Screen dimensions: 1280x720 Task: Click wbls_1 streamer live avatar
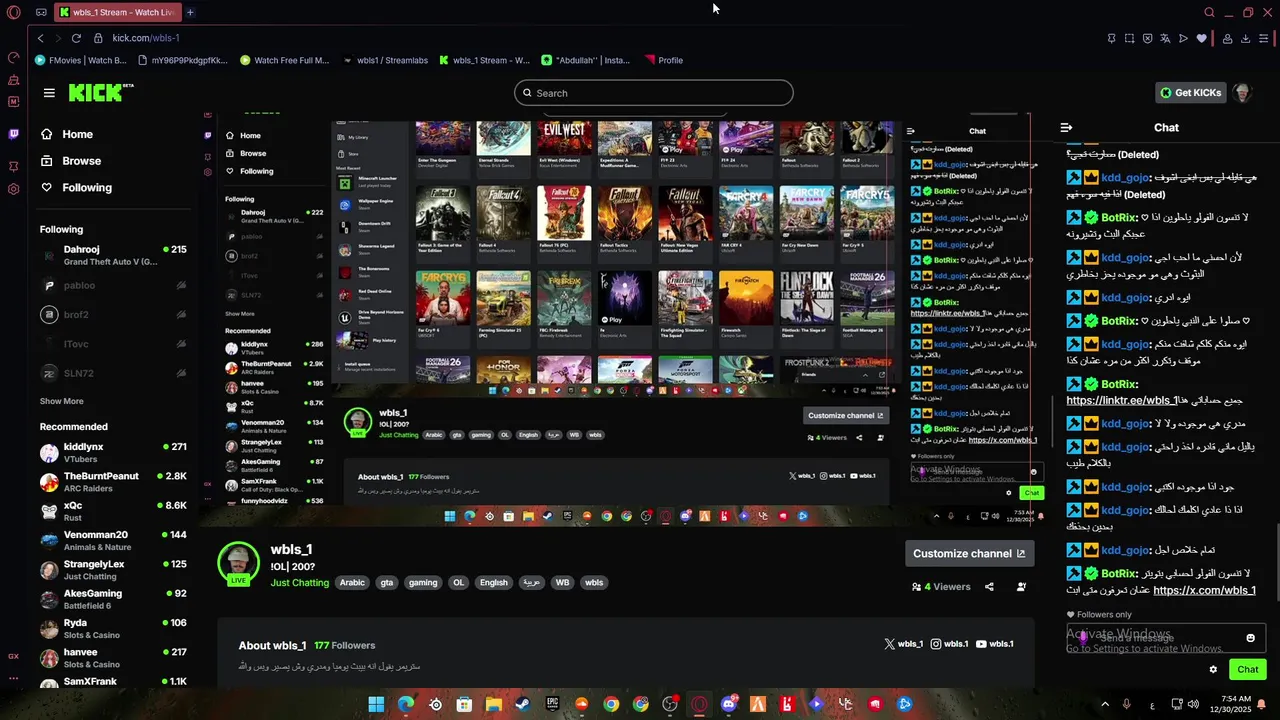pyautogui.click(x=239, y=564)
